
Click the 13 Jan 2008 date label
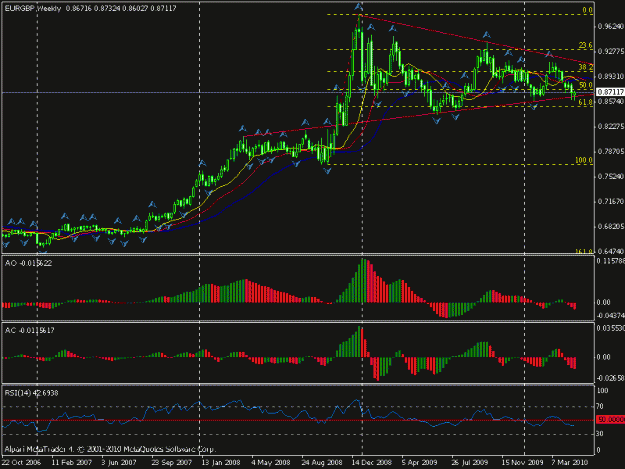tap(221, 463)
